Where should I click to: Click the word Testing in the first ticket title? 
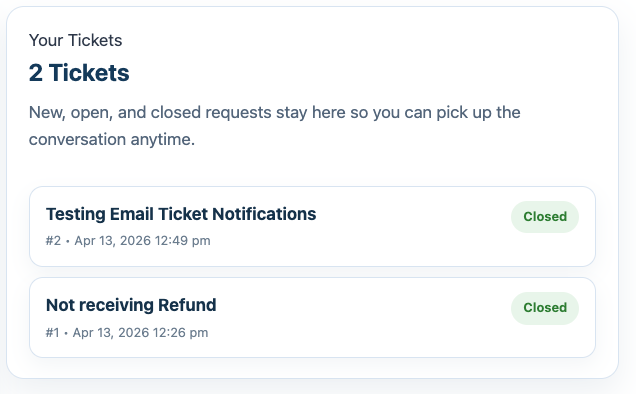pyautogui.click(x=76, y=214)
